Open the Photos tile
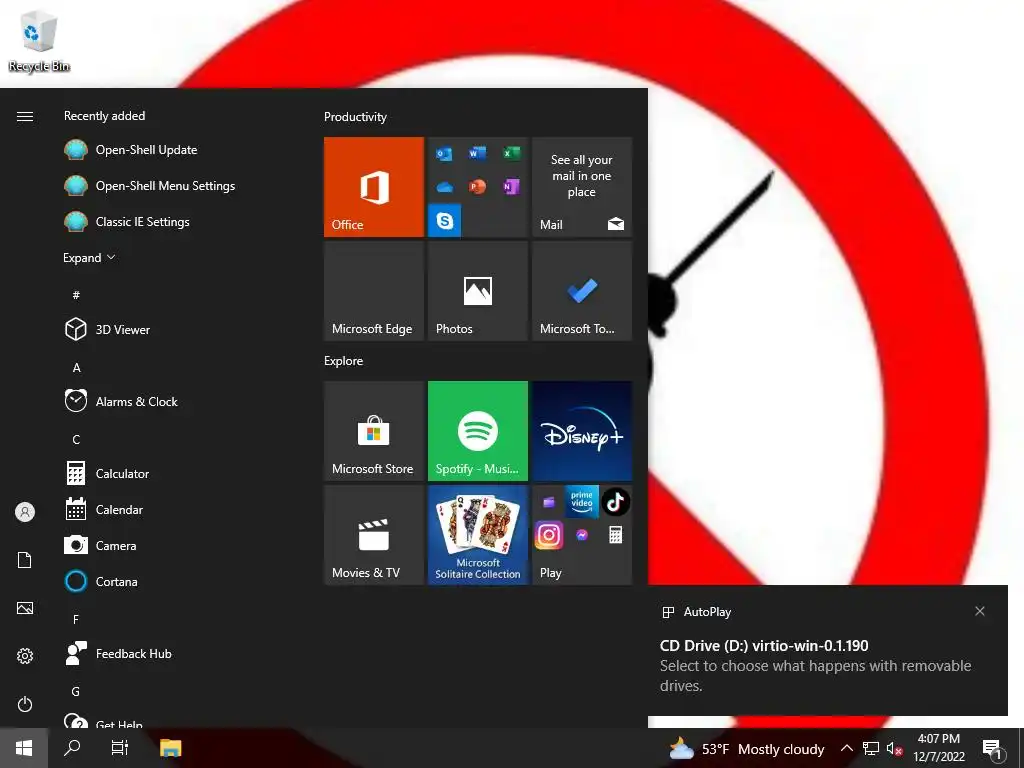 (478, 291)
